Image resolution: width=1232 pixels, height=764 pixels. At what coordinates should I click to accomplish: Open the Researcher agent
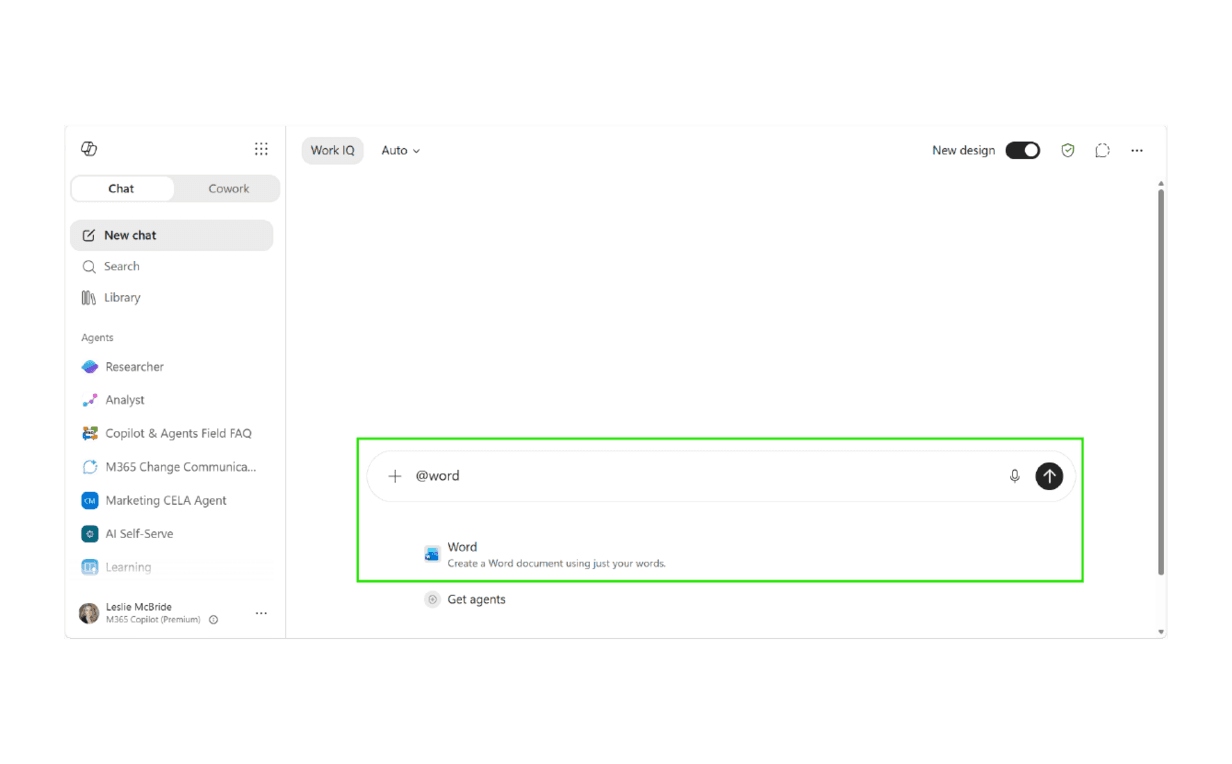tap(171, 367)
